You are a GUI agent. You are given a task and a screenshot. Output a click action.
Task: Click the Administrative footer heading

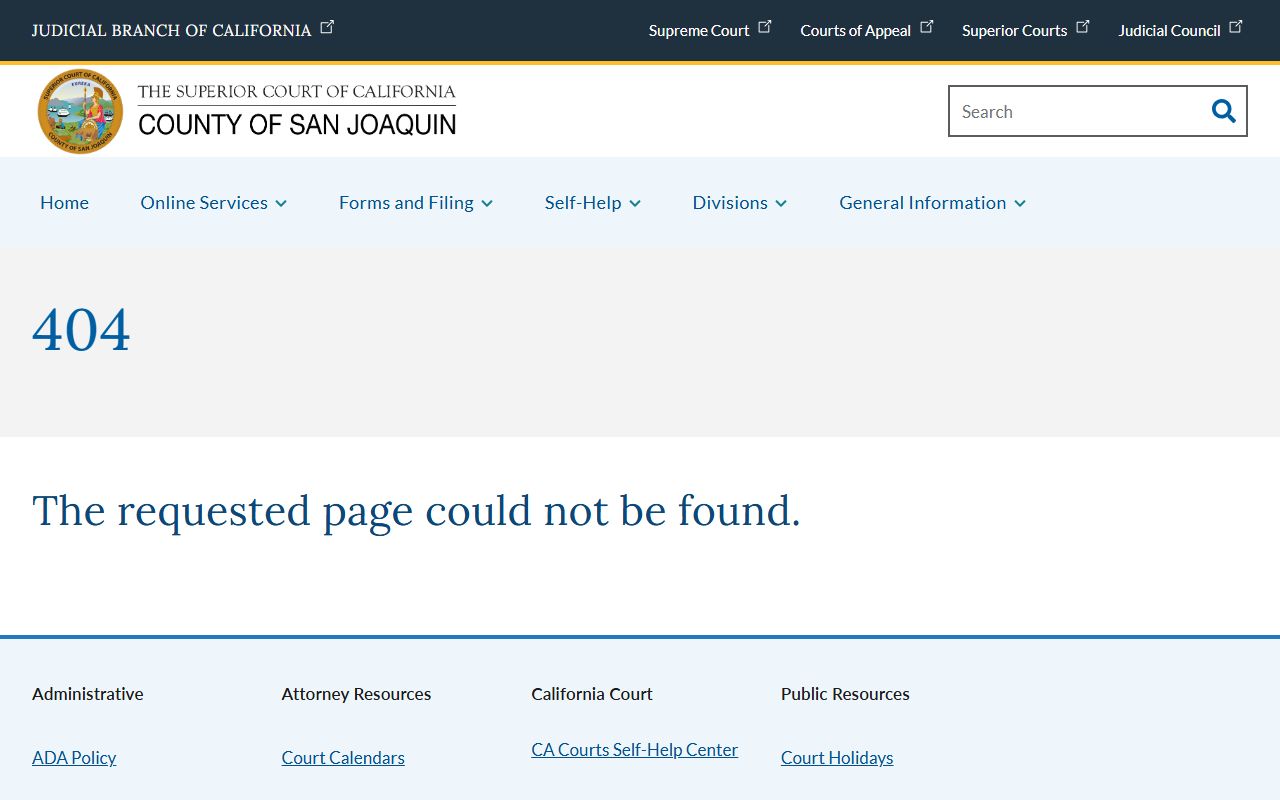88,694
